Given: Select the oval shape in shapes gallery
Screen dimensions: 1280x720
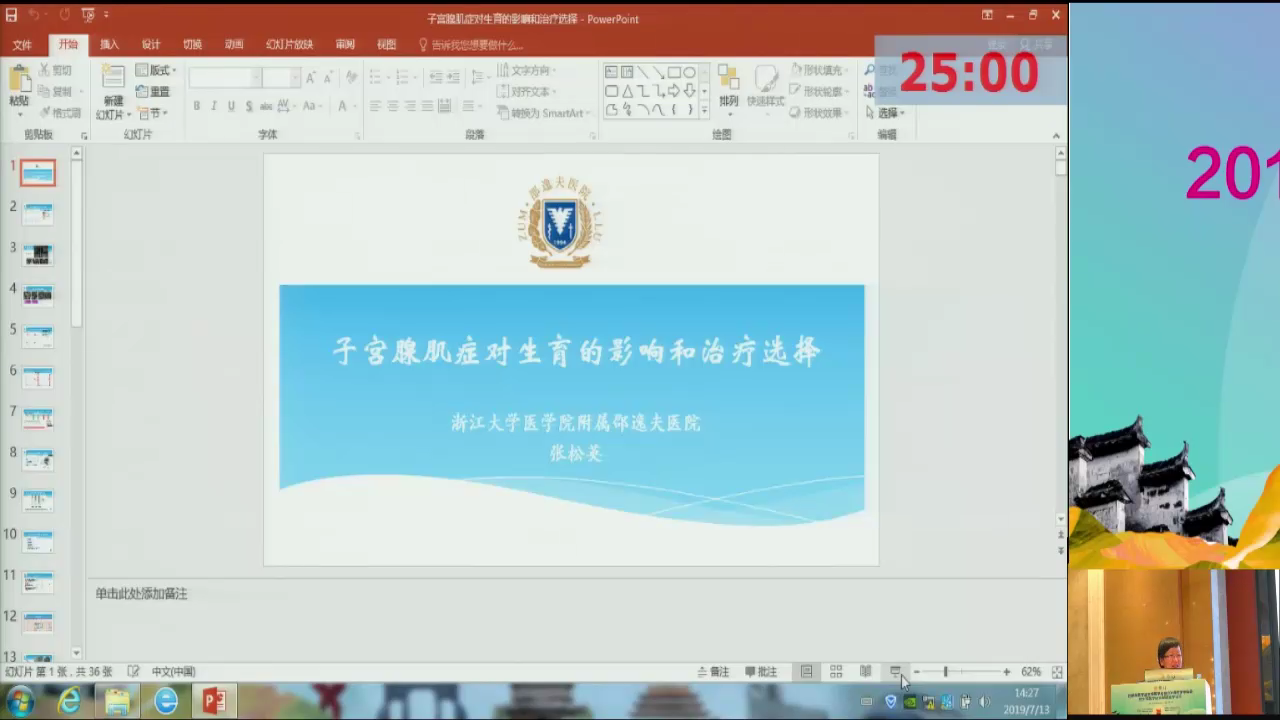Looking at the screenshot, I should pos(690,72).
